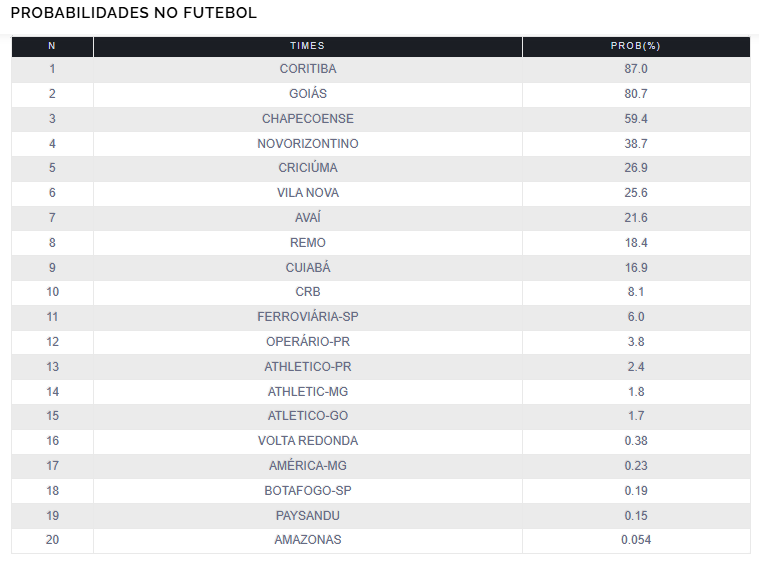Click the VILA NOVA team name
The width and height of the screenshot is (759, 563).
click(x=308, y=193)
